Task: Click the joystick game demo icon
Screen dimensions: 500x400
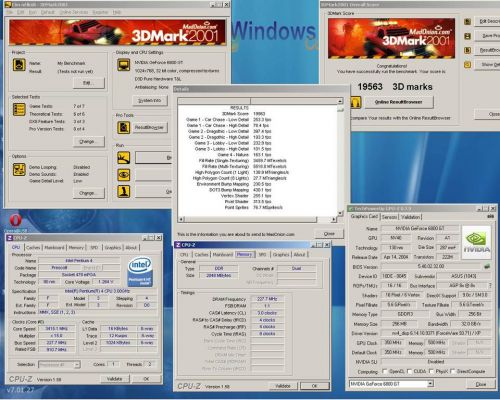Action: tap(123, 191)
